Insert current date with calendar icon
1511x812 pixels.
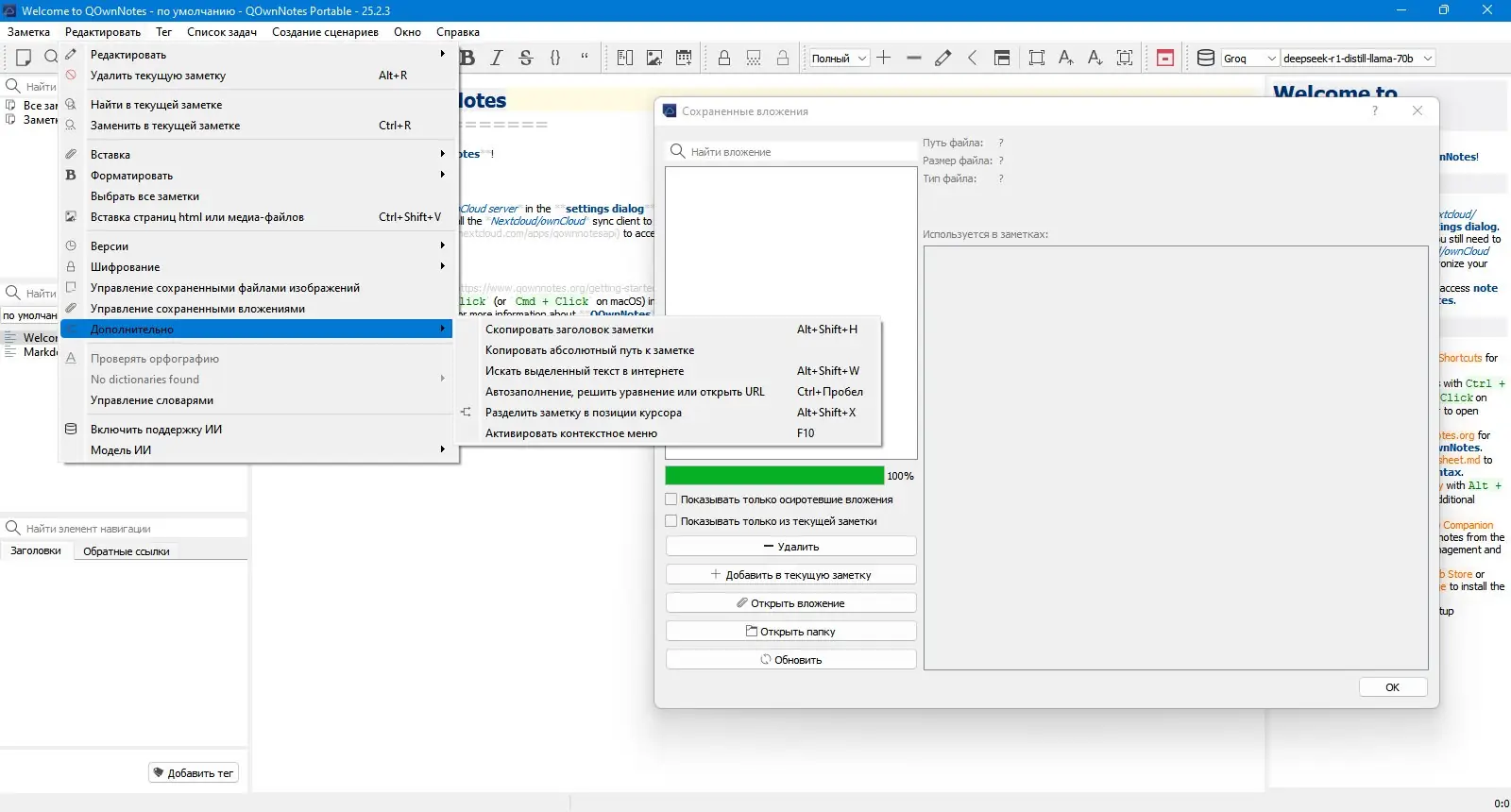pyautogui.click(x=684, y=58)
